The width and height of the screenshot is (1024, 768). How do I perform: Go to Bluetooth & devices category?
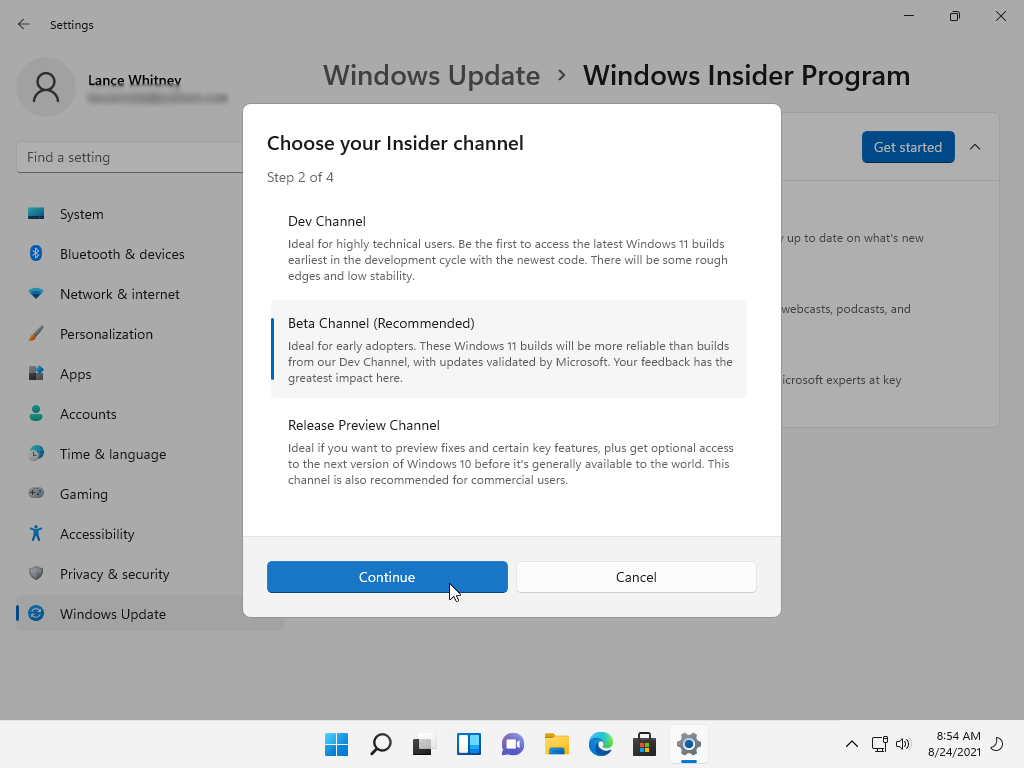point(122,254)
